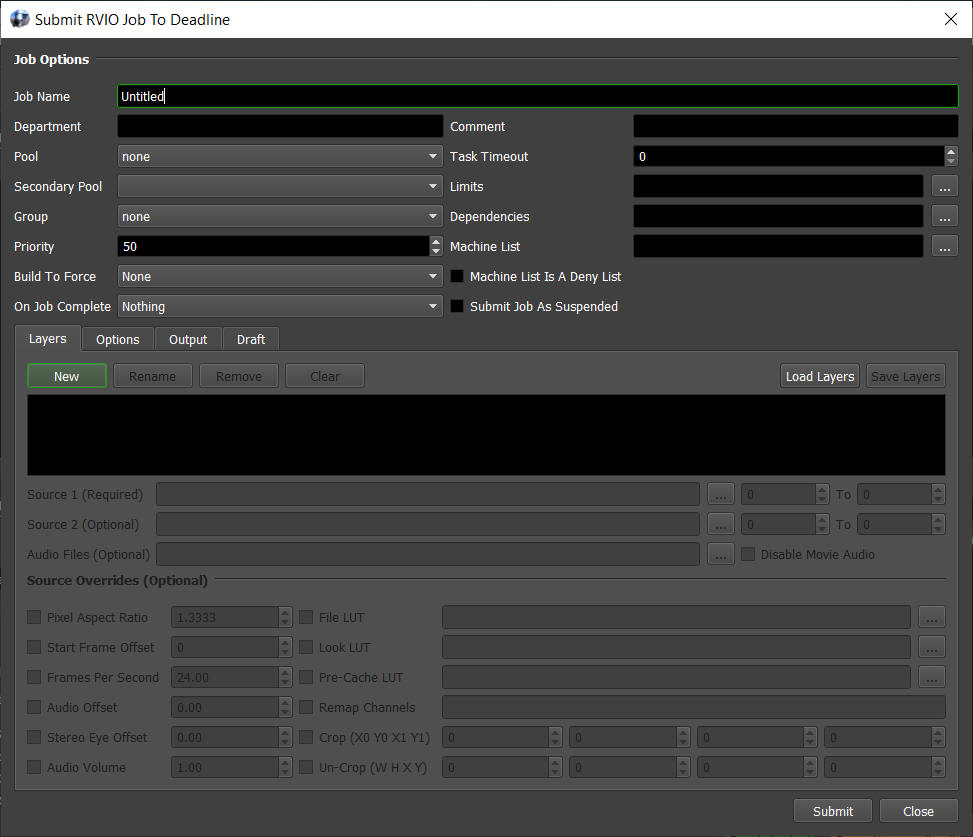Viewport: 973px width, 837px height.
Task: Open the Build To Force dropdown
Action: [x=280, y=277]
